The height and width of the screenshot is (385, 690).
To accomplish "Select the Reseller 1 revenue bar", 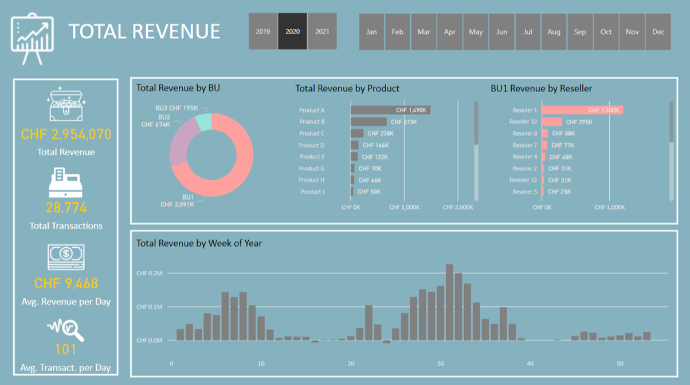I will (582, 110).
